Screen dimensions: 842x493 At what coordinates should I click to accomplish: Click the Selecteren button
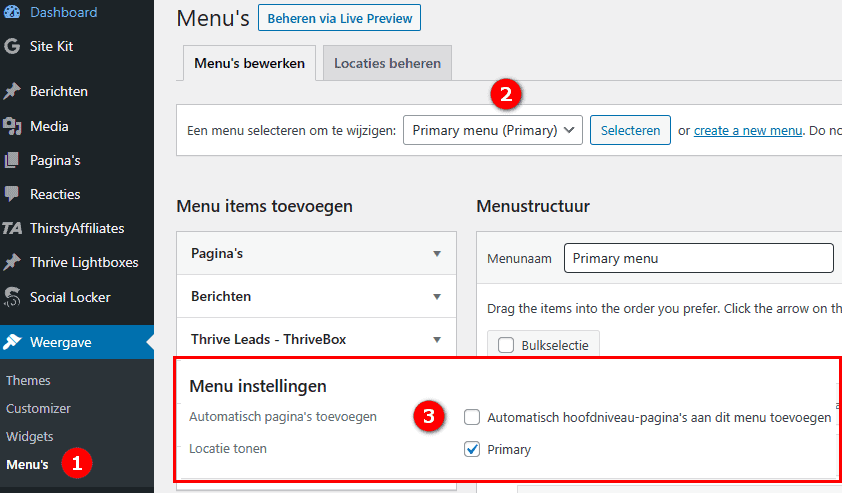point(630,130)
